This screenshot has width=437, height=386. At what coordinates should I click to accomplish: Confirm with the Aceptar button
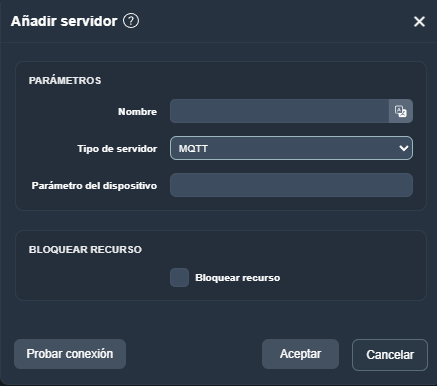tap(300, 354)
